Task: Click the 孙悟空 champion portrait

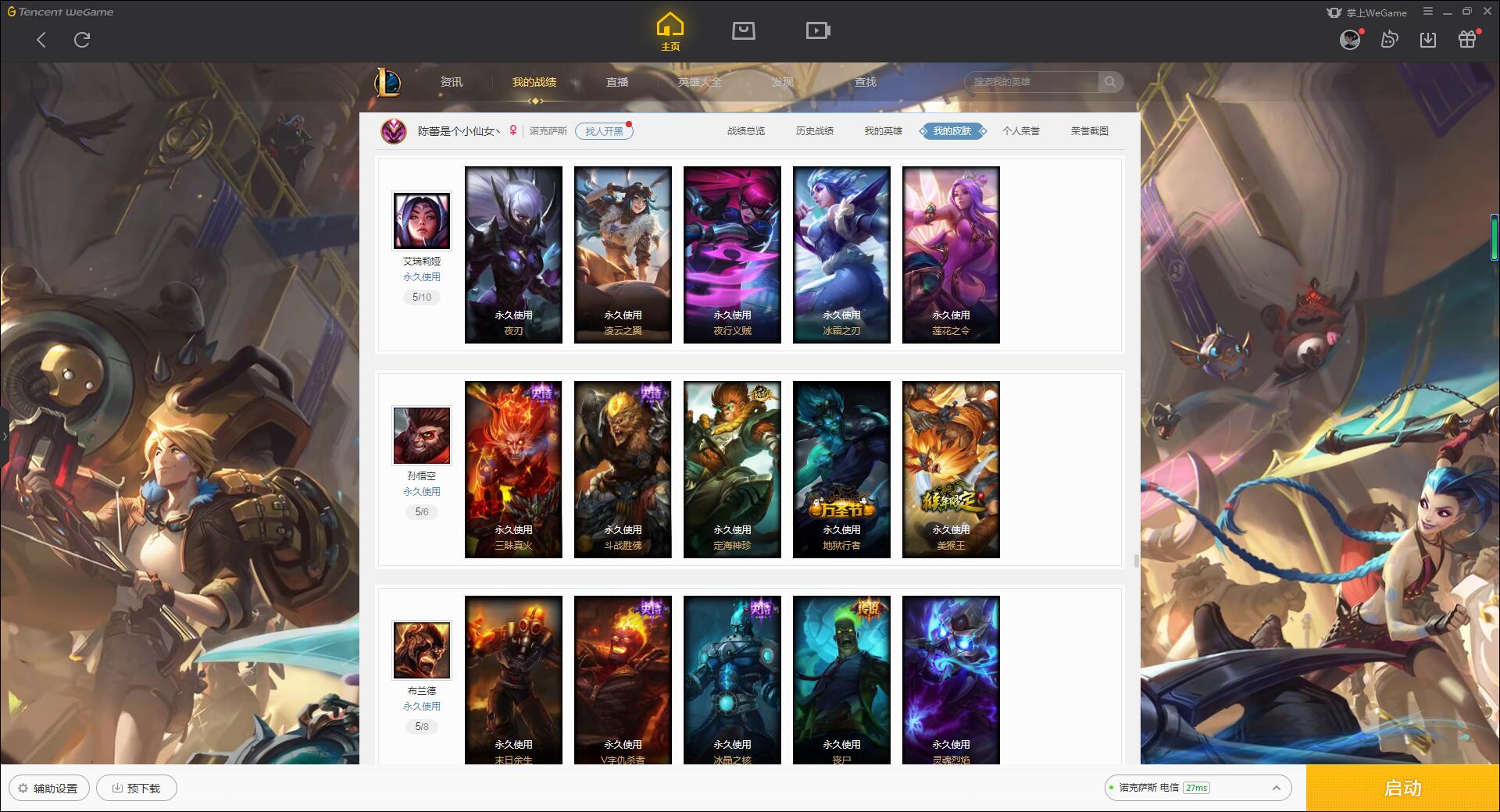Action: [x=422, y=436]
